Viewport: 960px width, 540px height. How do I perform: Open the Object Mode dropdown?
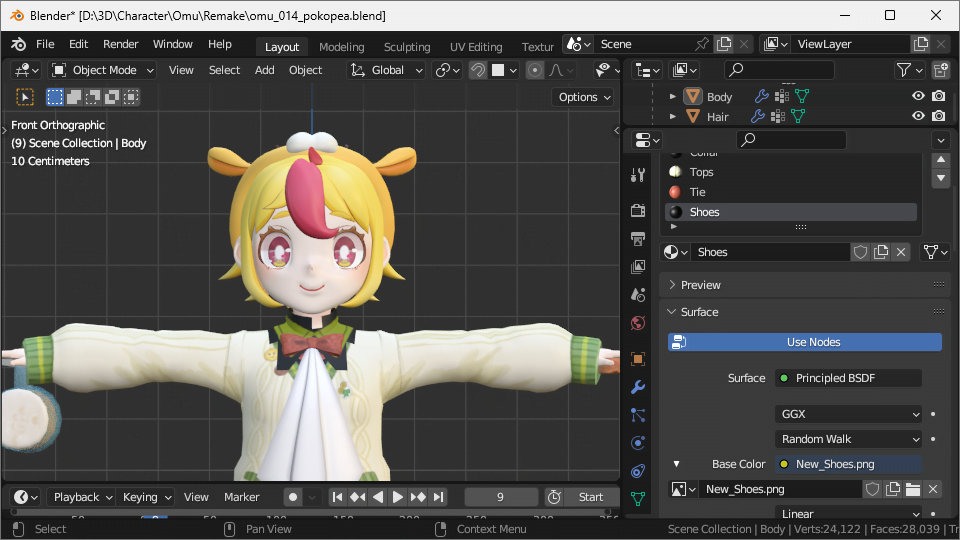pos(103,70)
